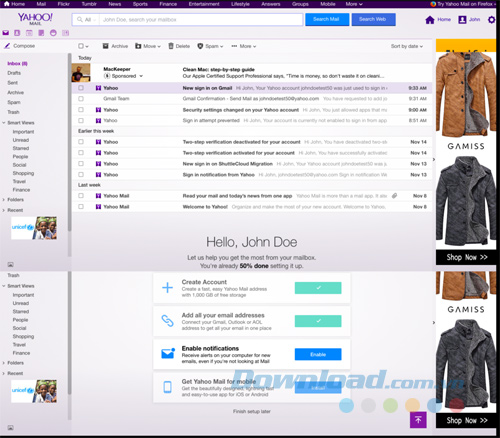Click the three-dots More icon in the toolbar
Viewport: 500px width, 438px height.
pos(234,46)
